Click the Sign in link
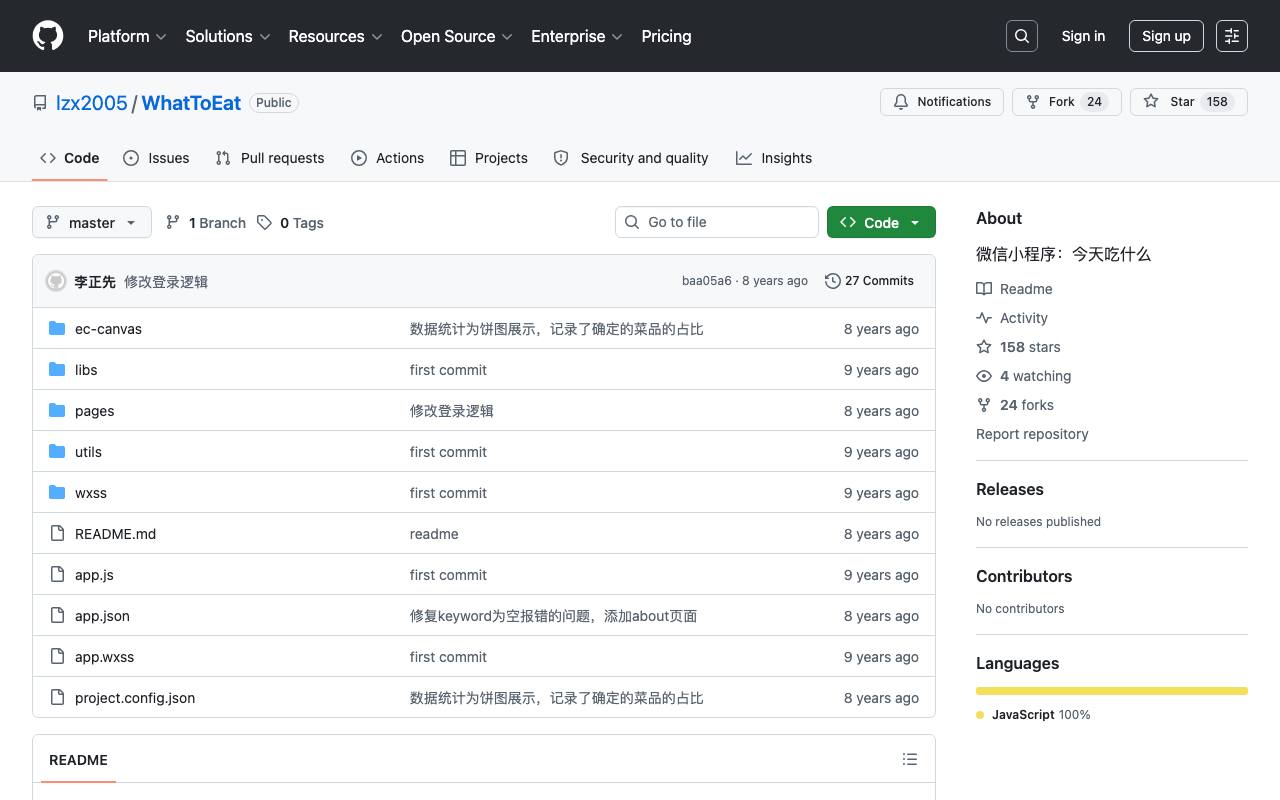Image resolution: width=1280 pixels, height=800 pixels. (x=1083, y=36)
